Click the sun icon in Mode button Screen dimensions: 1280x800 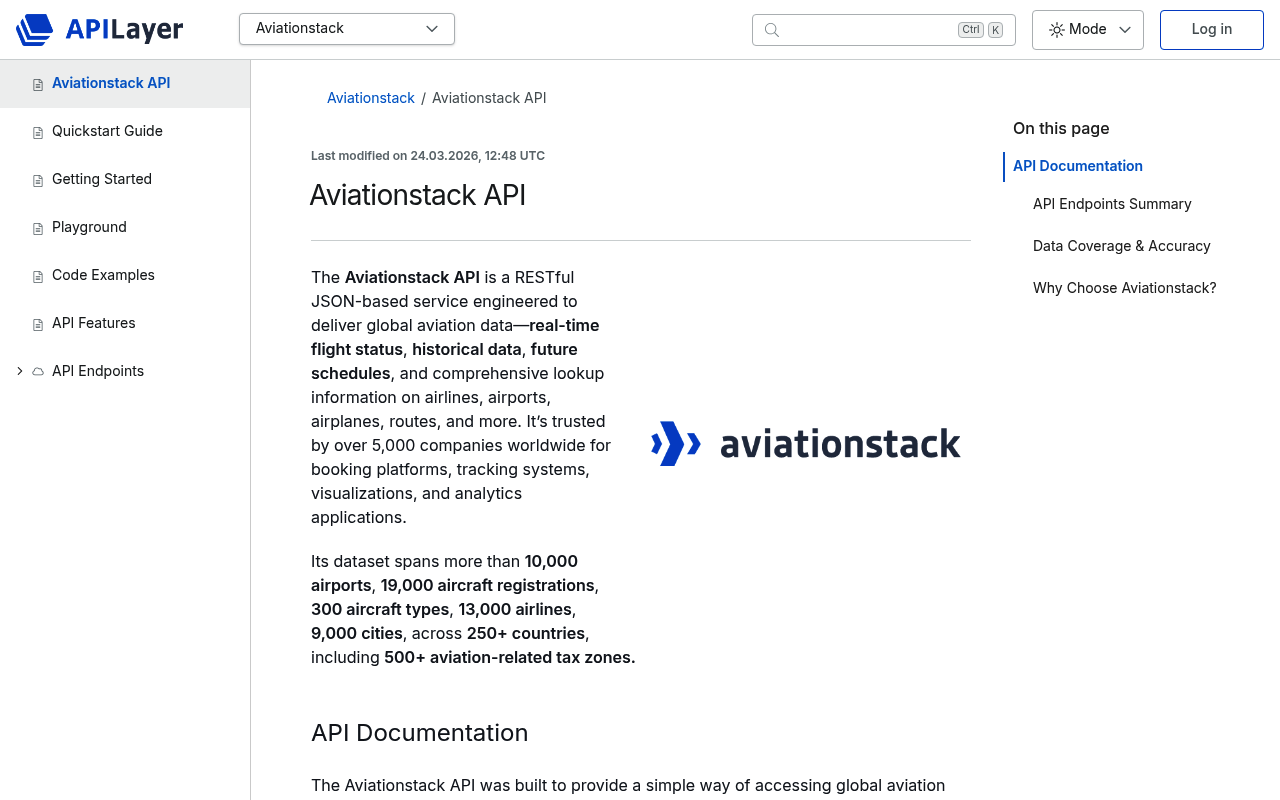[x=1057, y=30]
